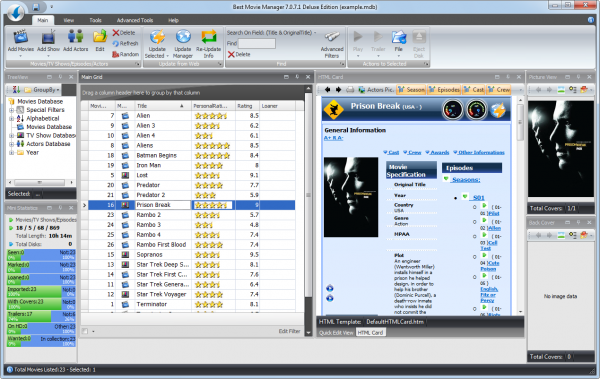Open quick access toolbar customize arrow
This screenshot has width=600, height=379.
(51, 7)
